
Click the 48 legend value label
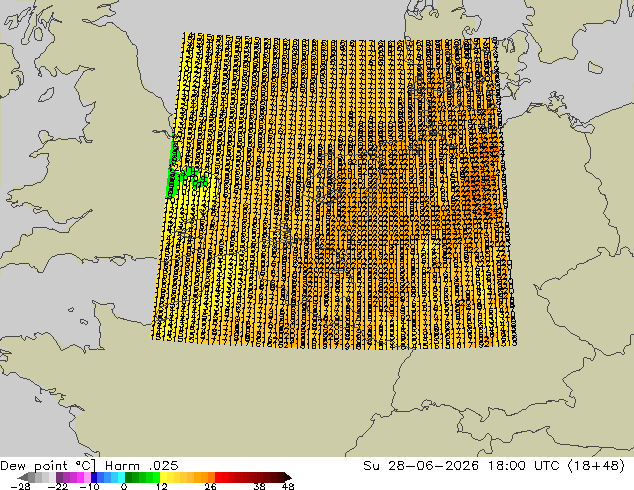287,486
